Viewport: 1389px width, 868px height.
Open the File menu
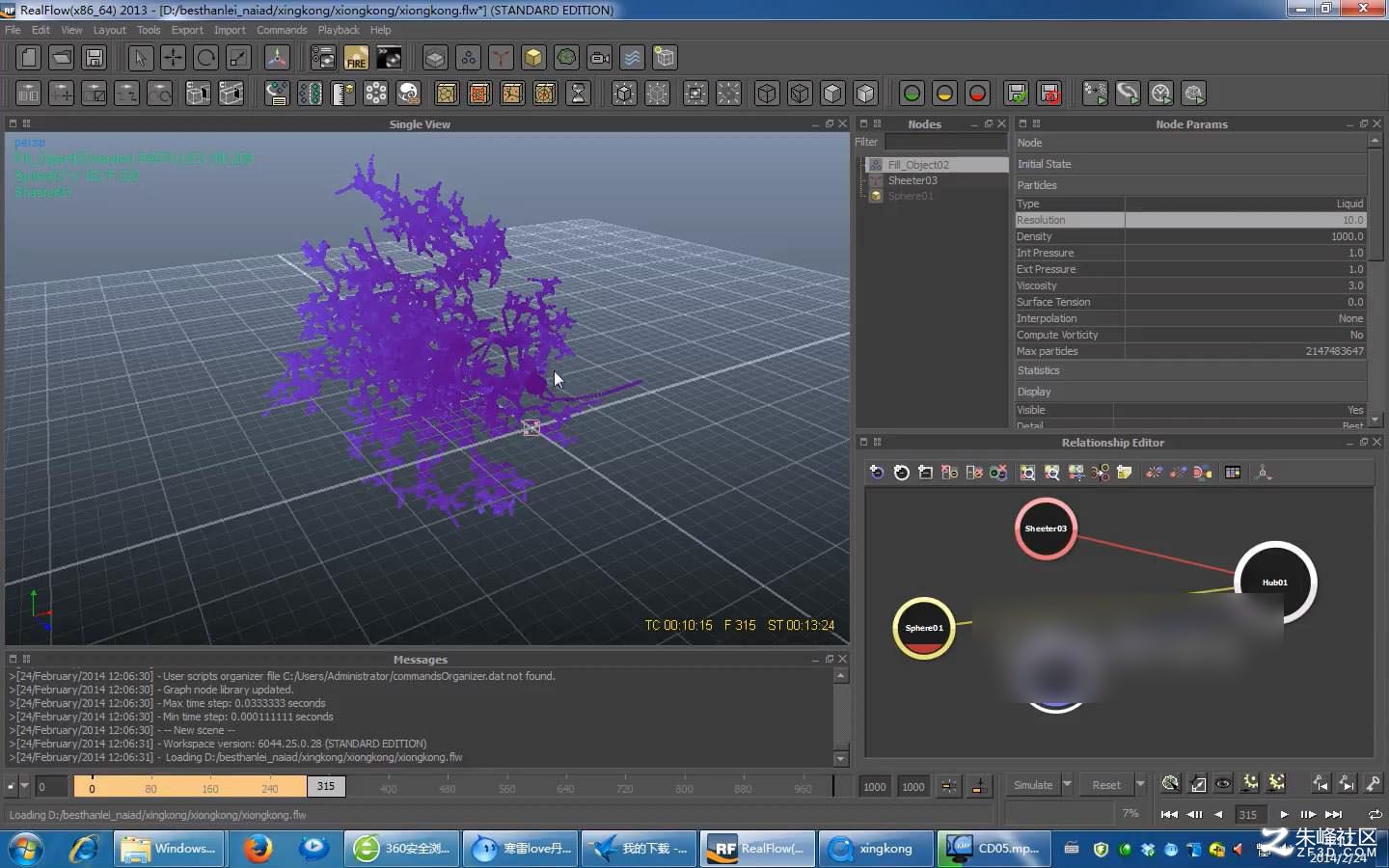[x=13, y=30]
